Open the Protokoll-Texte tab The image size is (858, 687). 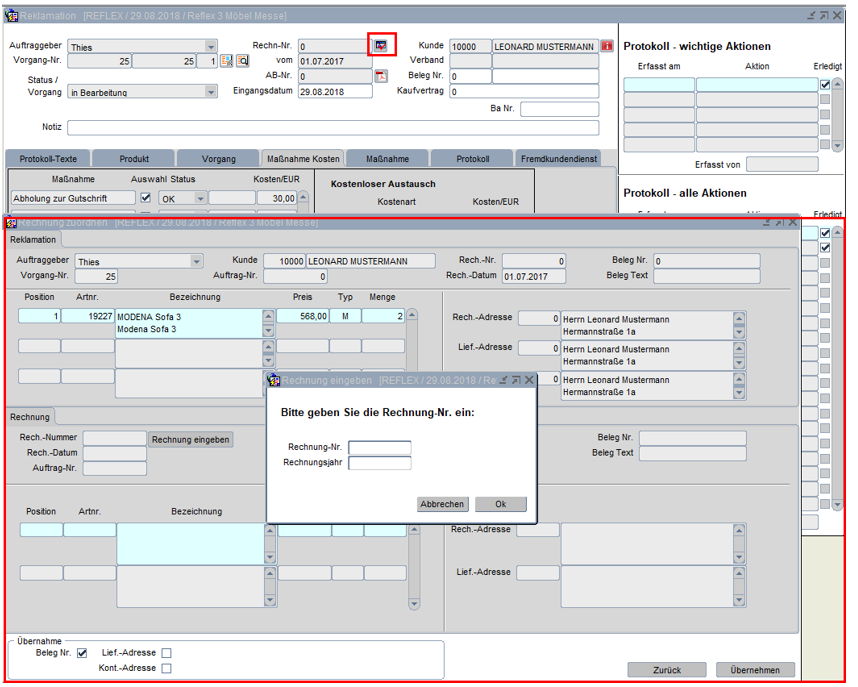pos(46,159)
